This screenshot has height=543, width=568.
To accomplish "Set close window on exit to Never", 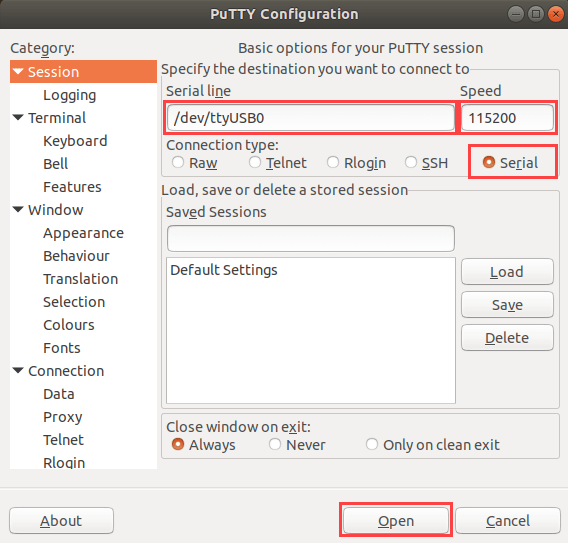I will (275, 444).
